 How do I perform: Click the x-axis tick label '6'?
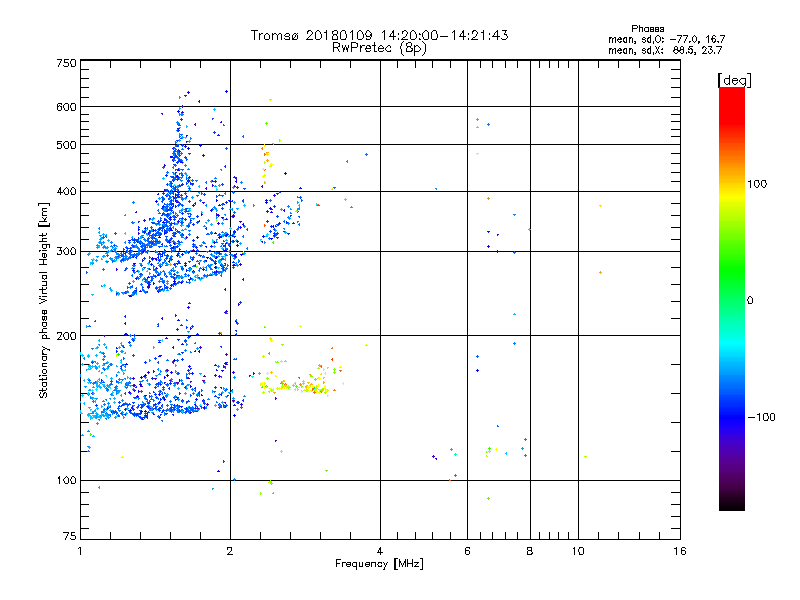[467, 551]
